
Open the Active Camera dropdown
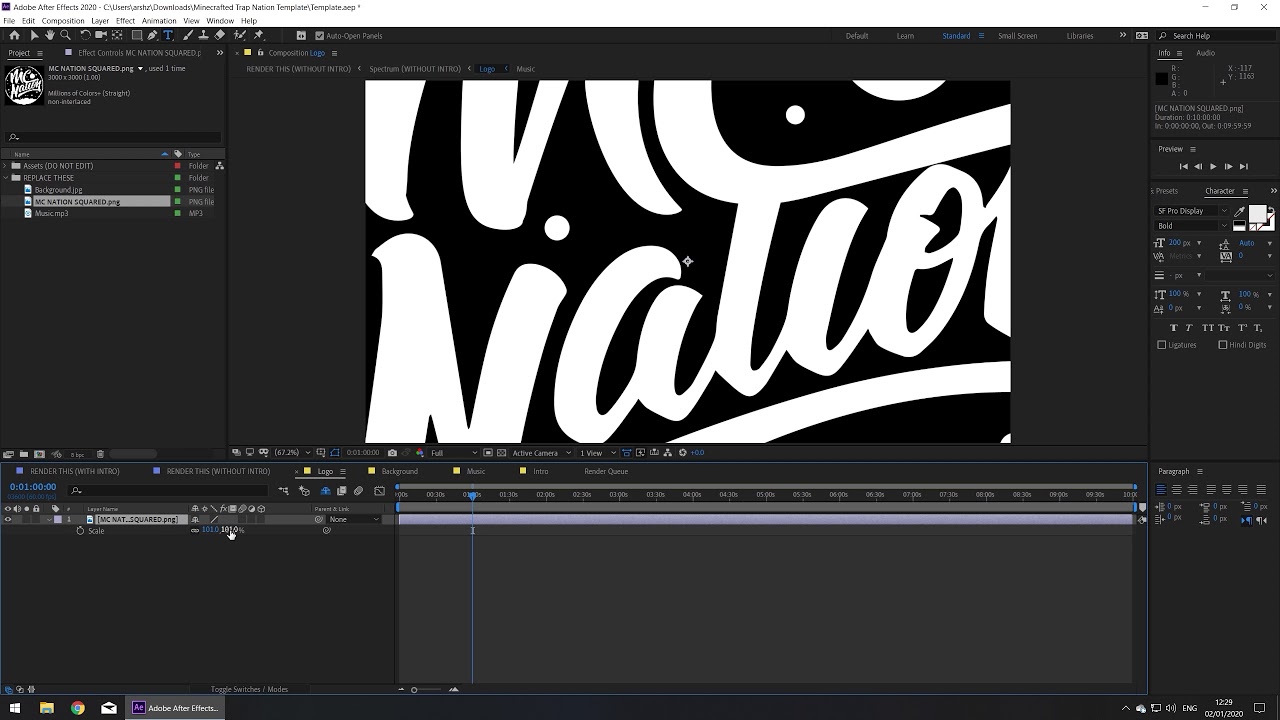click(540, 453)
